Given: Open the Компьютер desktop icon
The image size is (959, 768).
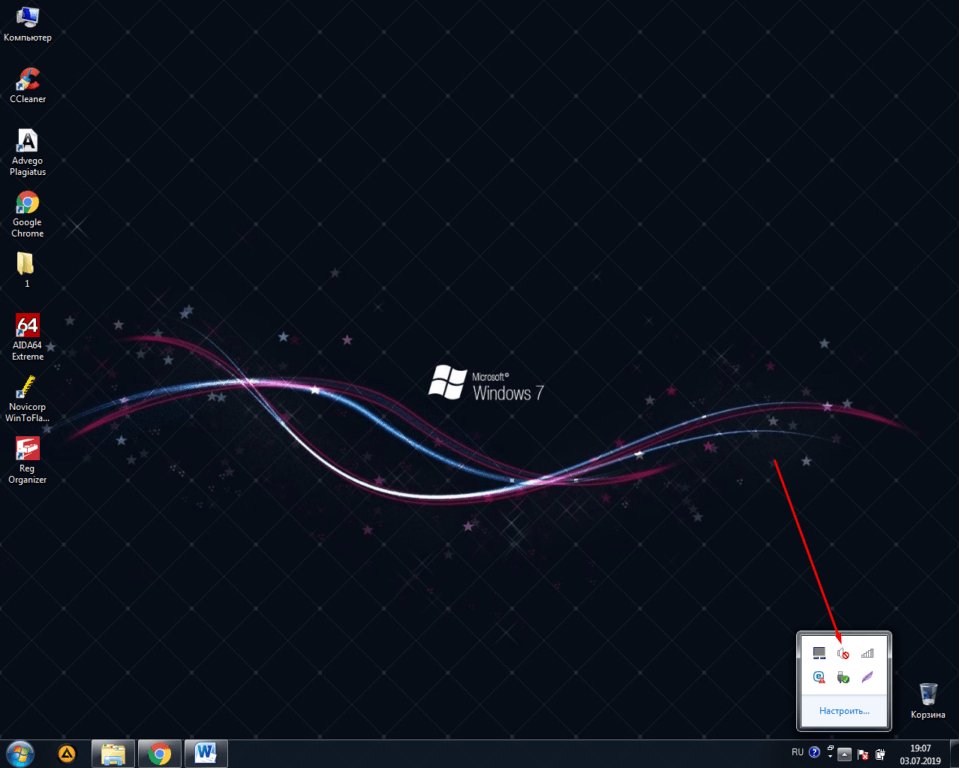Looking at the screenshot, I should click(x=28, y=24).
